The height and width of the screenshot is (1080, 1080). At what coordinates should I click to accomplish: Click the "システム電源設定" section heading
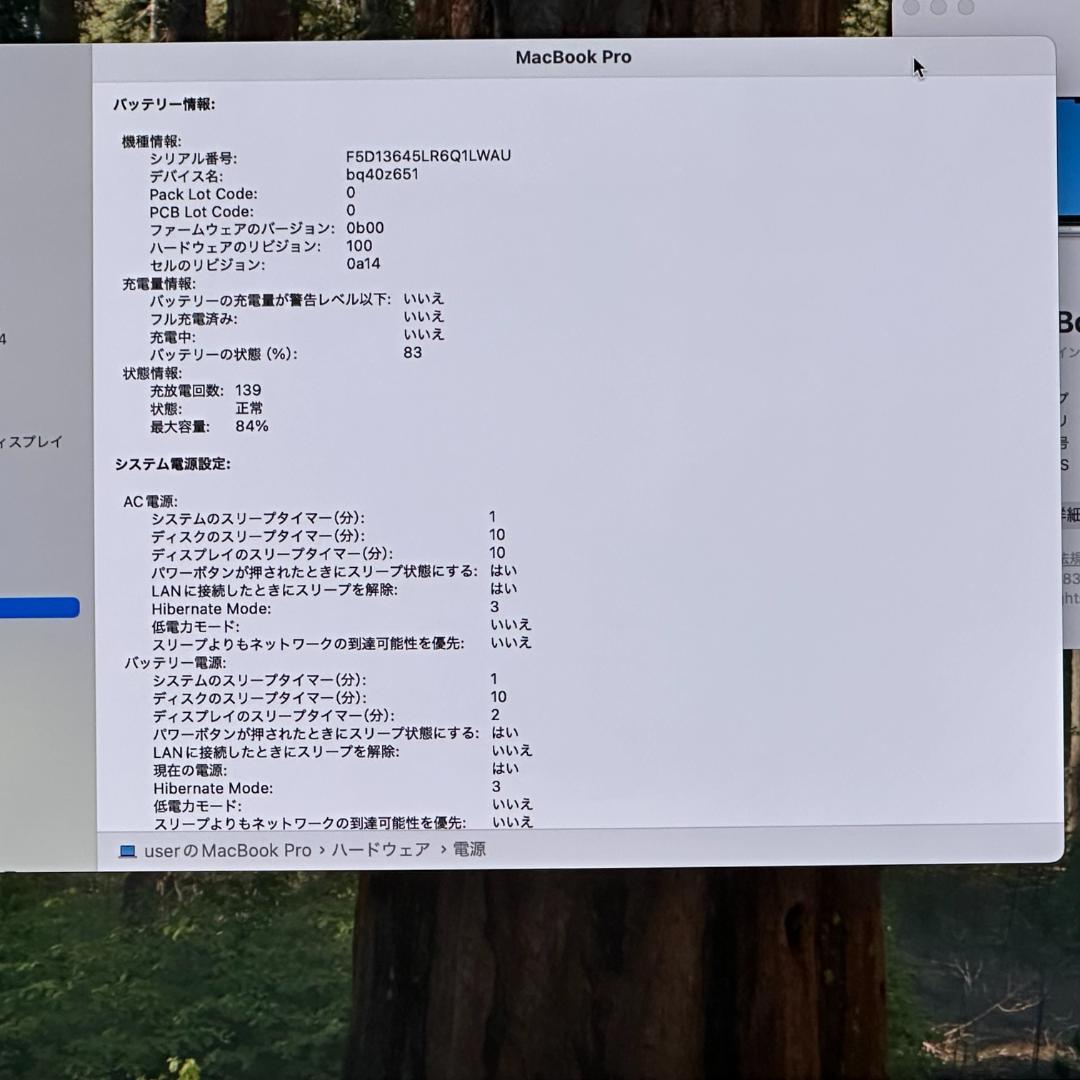[x=170, y=464]
